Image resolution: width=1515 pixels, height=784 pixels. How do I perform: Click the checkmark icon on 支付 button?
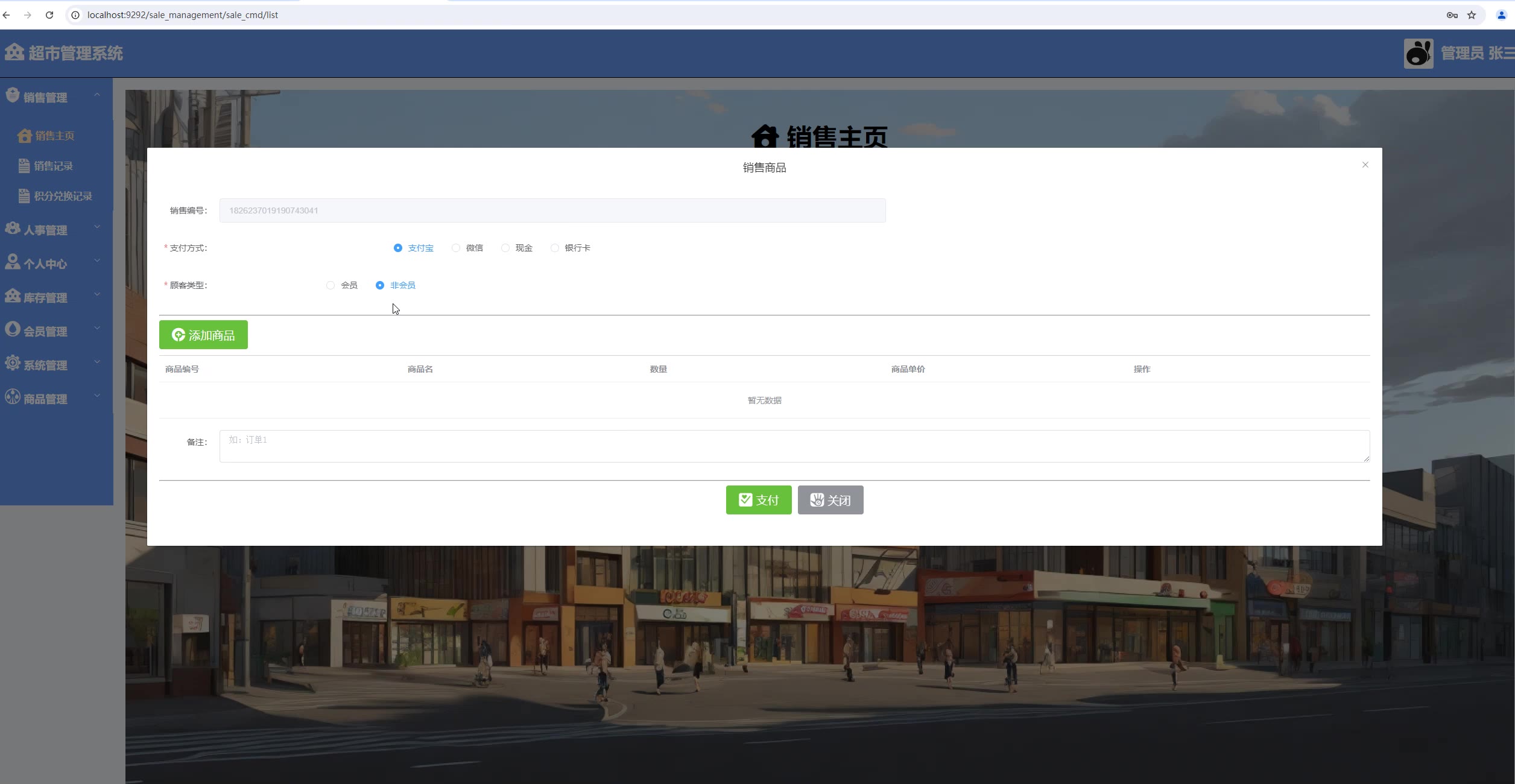tap(745, 499)
